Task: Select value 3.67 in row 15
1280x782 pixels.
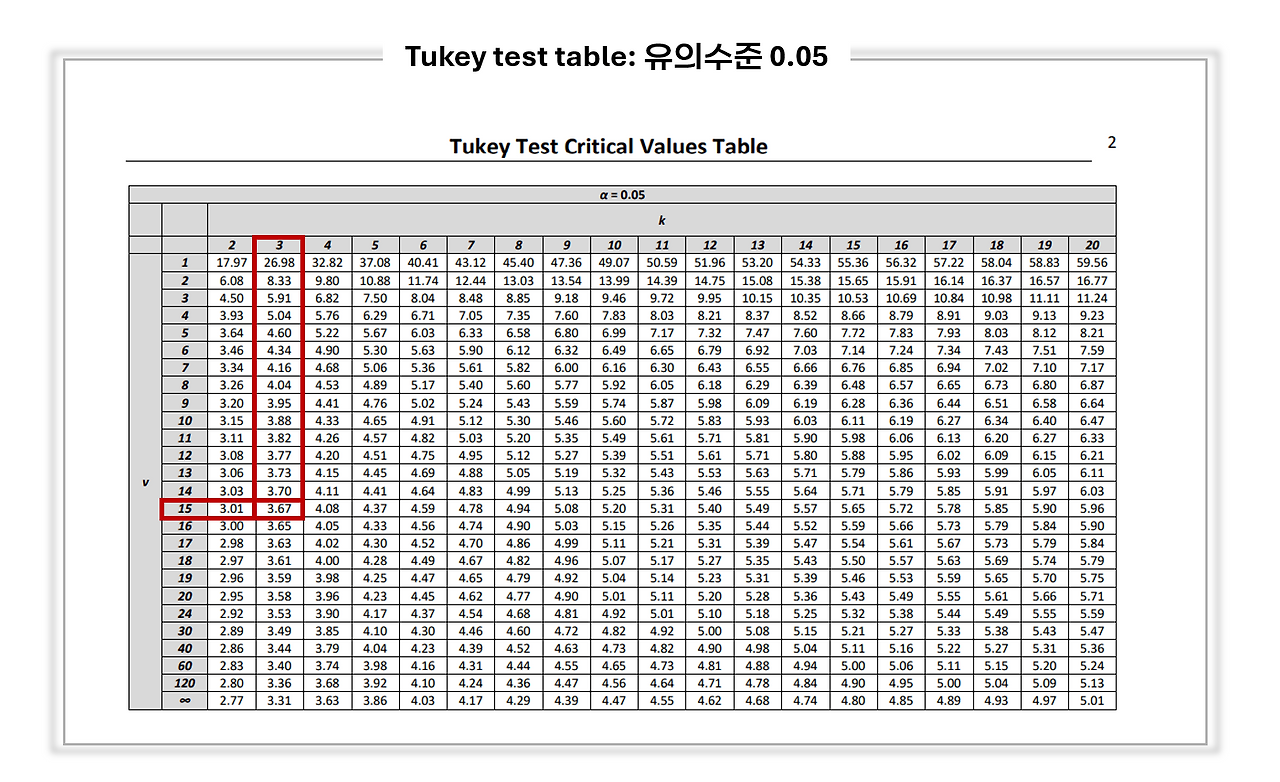Action: point(279,509)
